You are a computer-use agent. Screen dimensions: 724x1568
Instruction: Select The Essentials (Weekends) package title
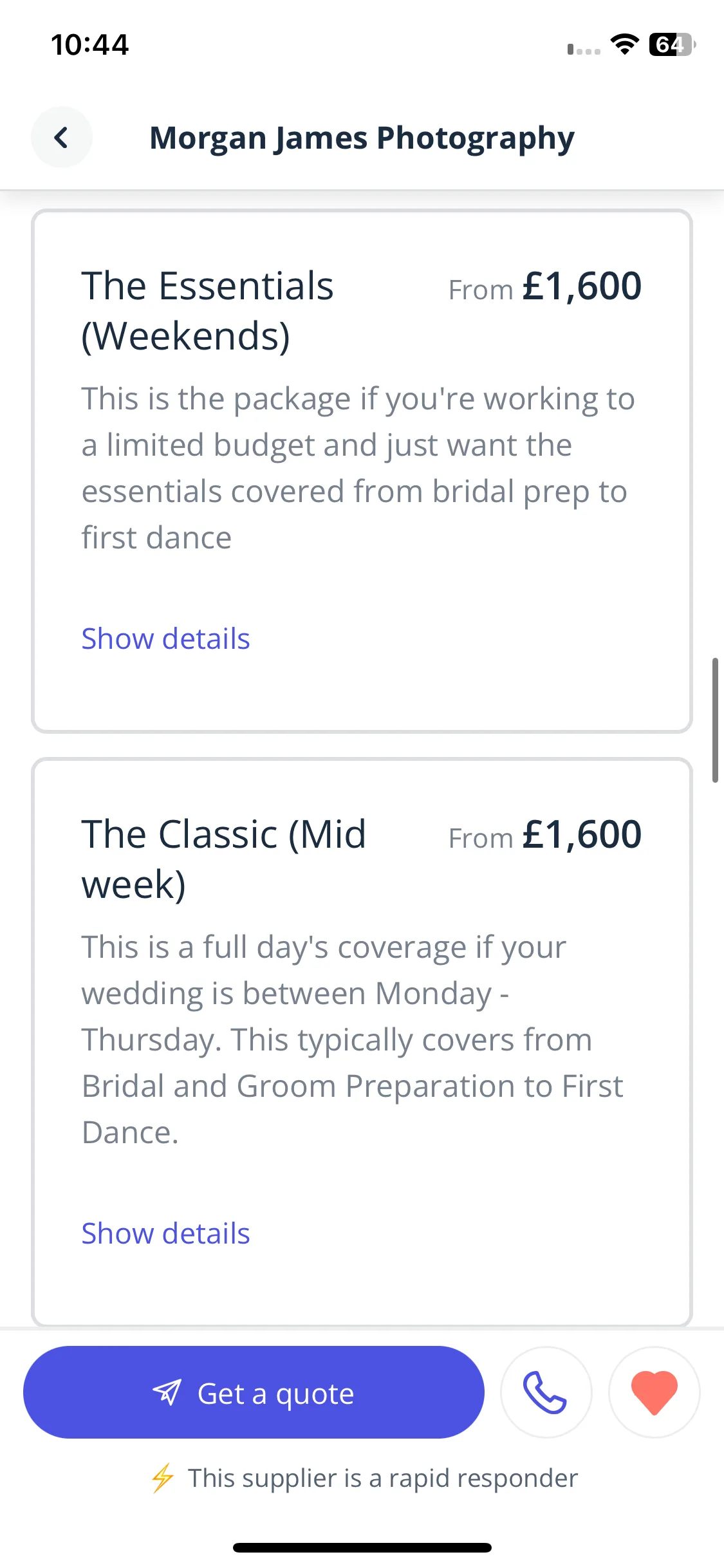(207, 311)
